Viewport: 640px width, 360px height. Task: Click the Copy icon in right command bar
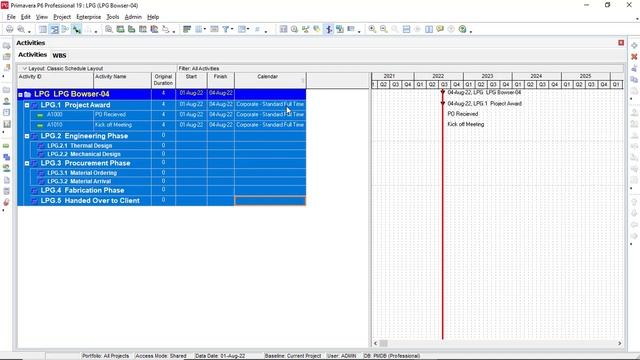[634, 80]
